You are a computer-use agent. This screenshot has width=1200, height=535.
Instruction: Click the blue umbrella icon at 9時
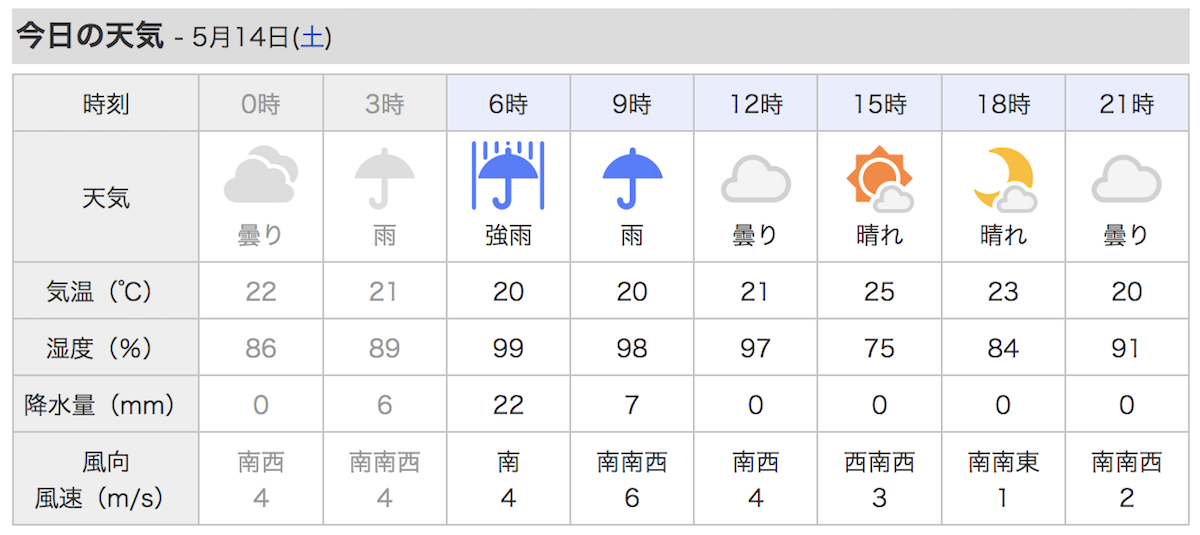(632, 177)
